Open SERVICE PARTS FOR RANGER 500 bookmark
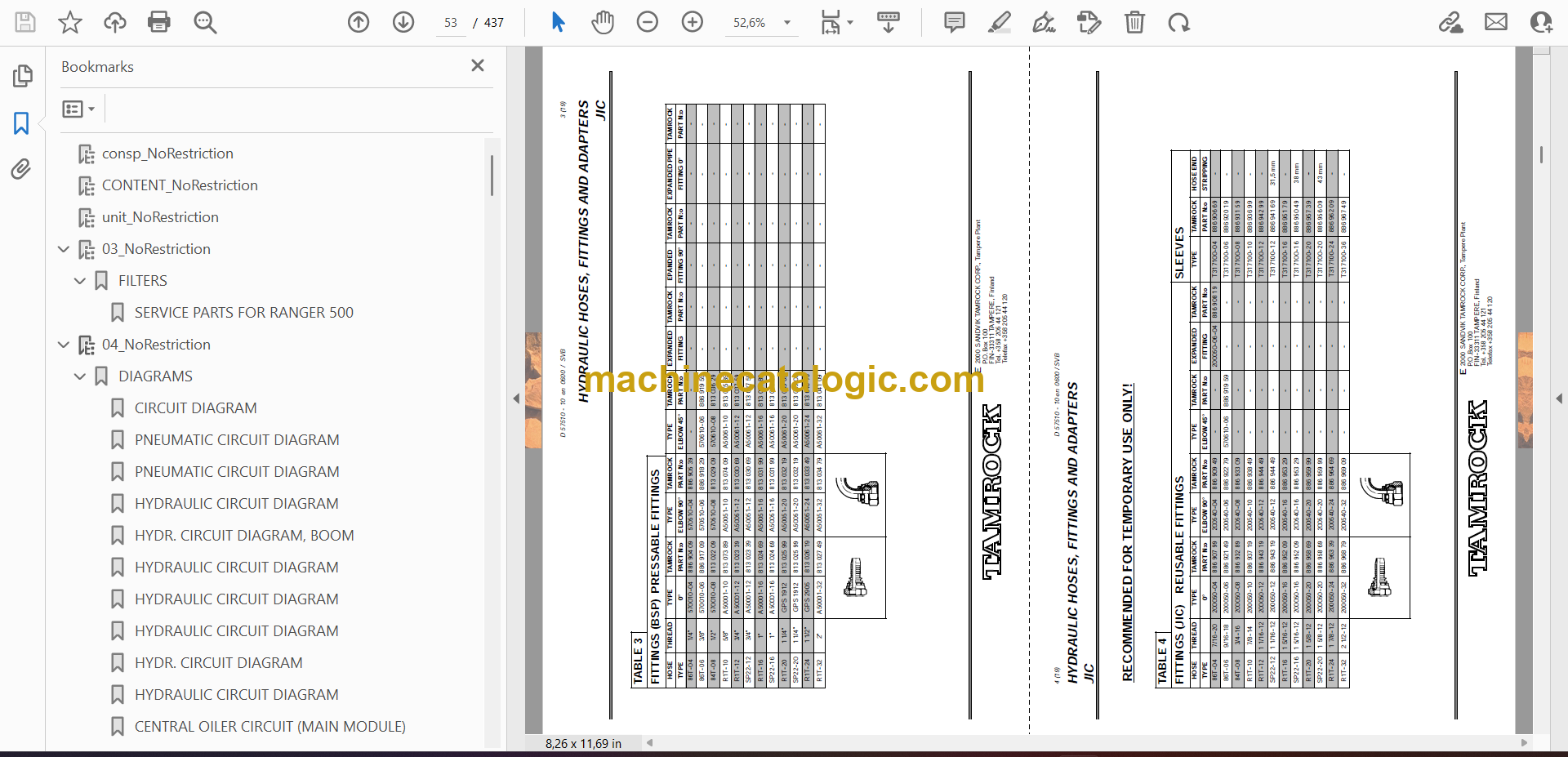Screen dimensions: 1568x757 click(x=244, y=313)
